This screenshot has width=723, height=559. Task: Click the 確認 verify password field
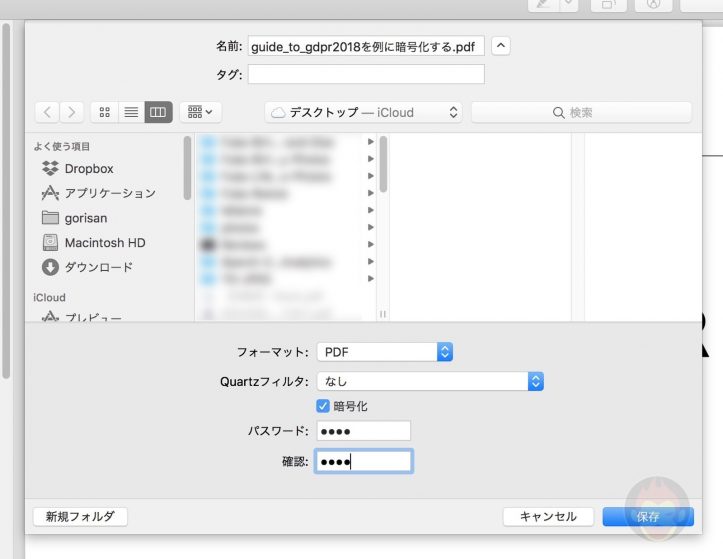363,461
